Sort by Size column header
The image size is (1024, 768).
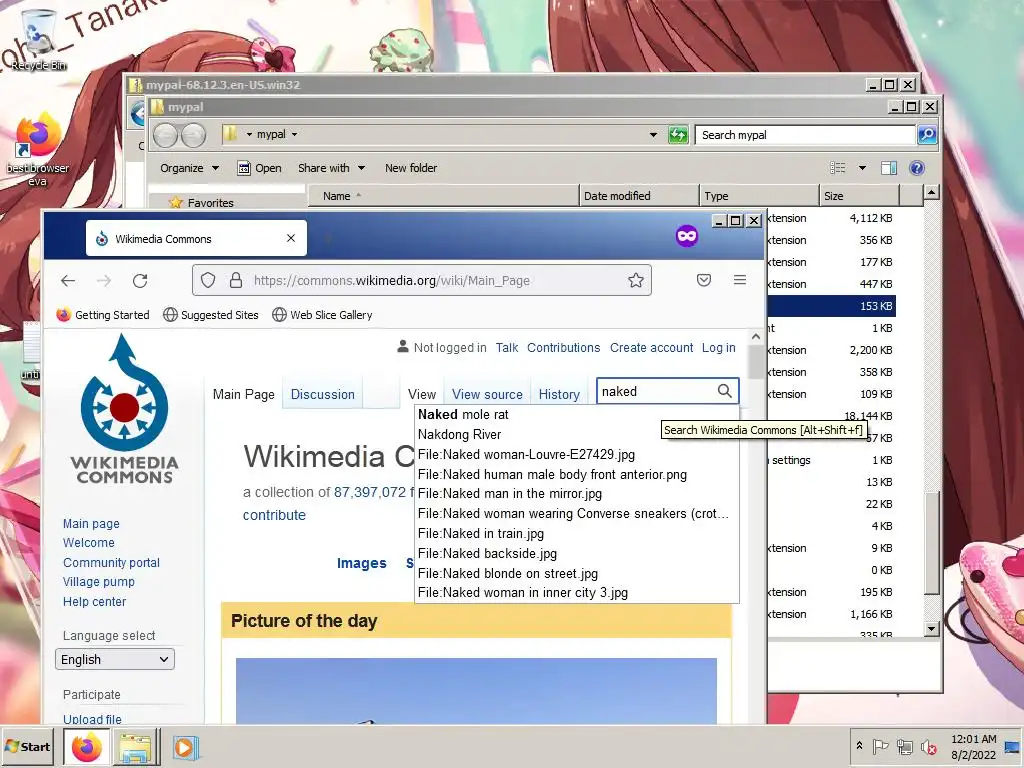pyautogui.click(x=859, y=196)
